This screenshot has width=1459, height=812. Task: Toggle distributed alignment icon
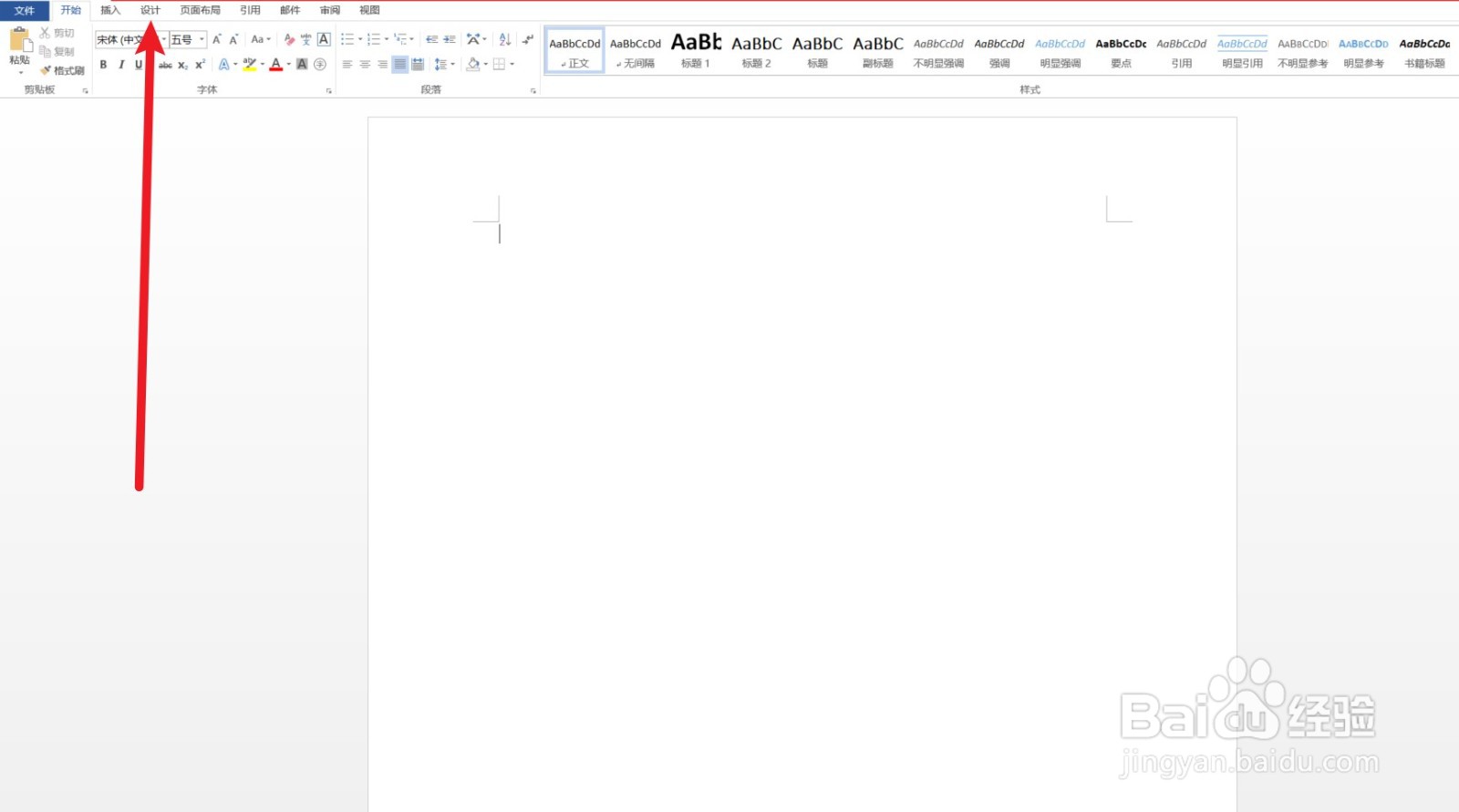coord(418,64)
